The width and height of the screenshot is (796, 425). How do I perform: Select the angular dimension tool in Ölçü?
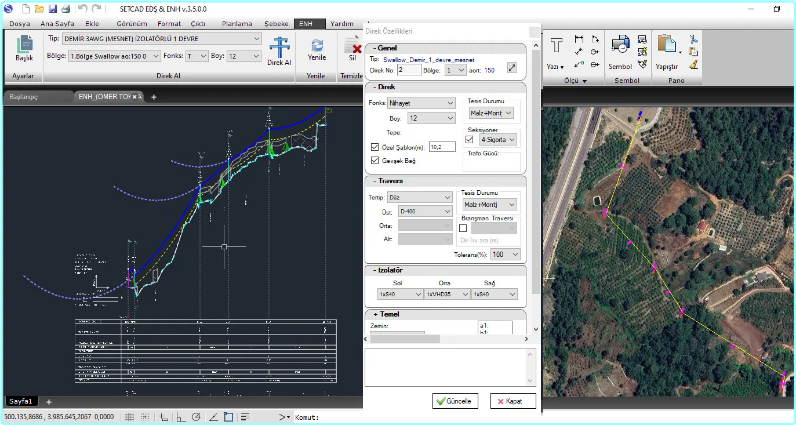pyautogui.click(x=595, y=39)
